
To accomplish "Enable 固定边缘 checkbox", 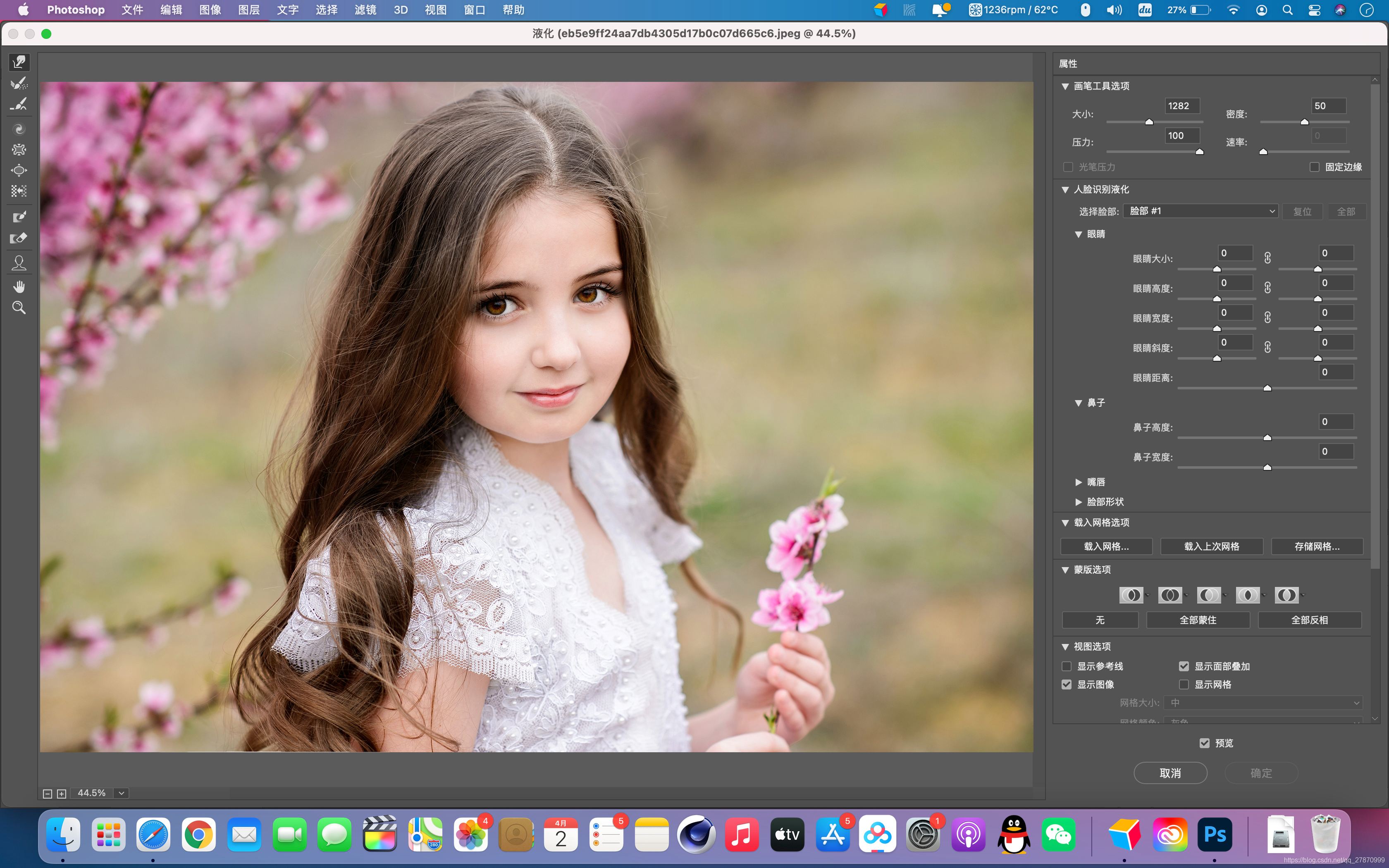I will 1315,167.
